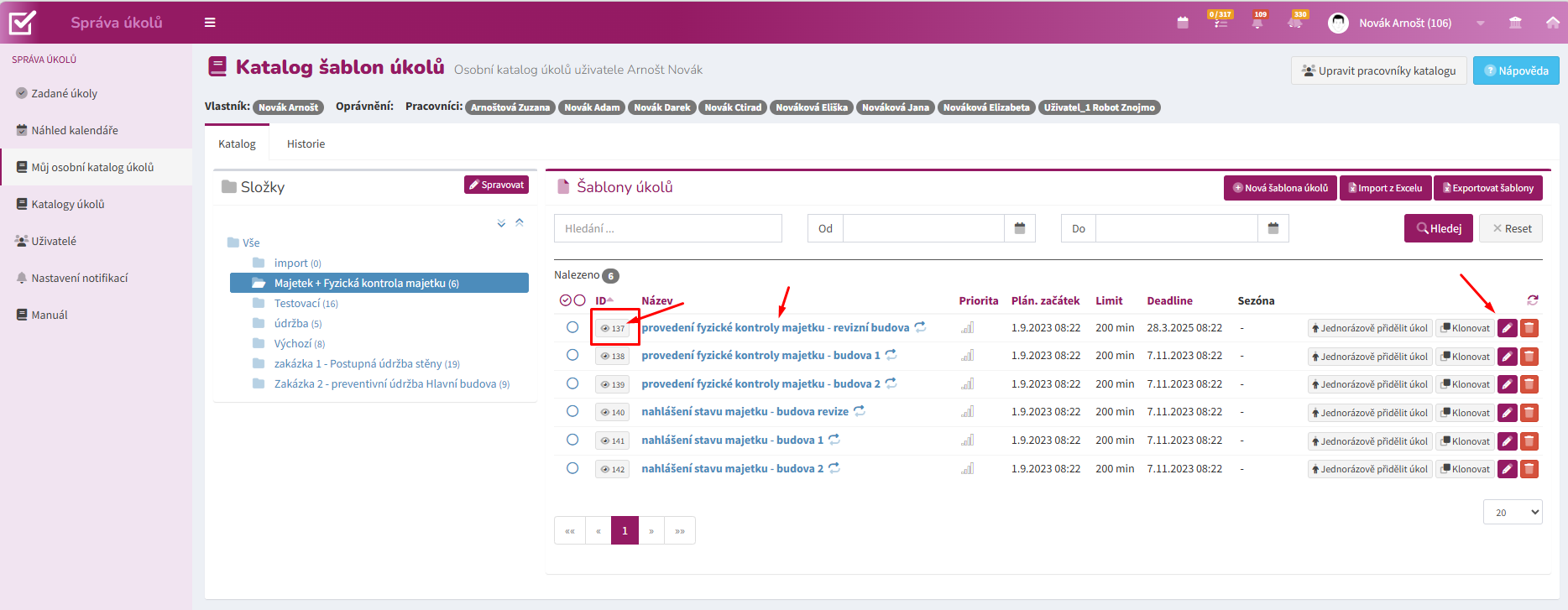Image resolution: width=1568 pixels, height=610 pixels.
Task: Go to home icon in header
Action: (1553, 23)
